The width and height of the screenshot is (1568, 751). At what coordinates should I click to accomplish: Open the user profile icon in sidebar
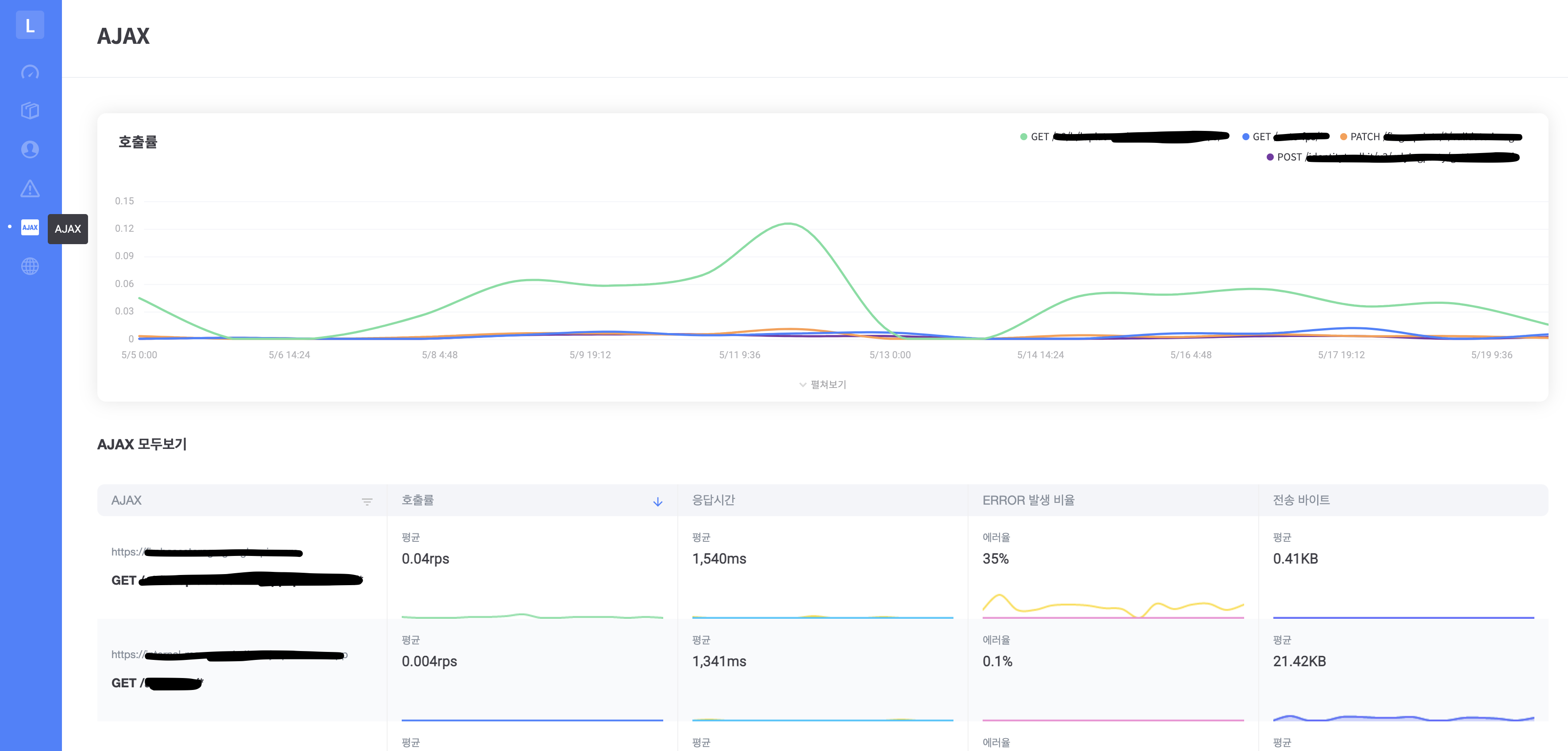30,149
